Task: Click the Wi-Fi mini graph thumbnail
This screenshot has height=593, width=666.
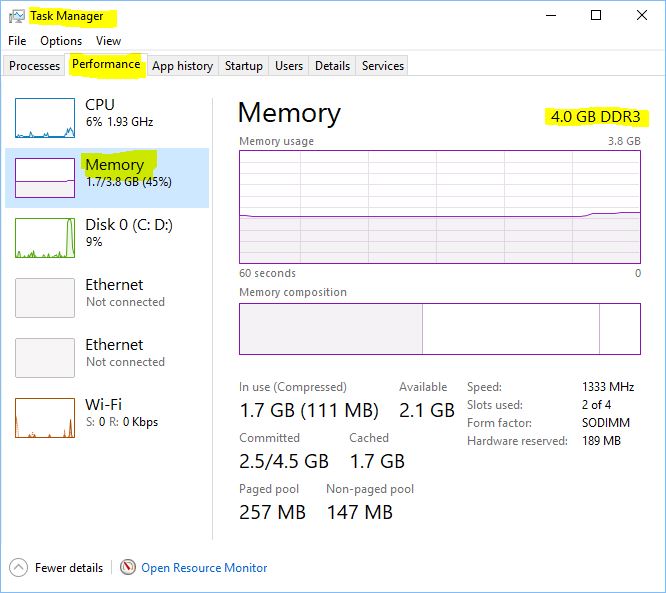Action: pyautogui.click(x=45, y=418)
